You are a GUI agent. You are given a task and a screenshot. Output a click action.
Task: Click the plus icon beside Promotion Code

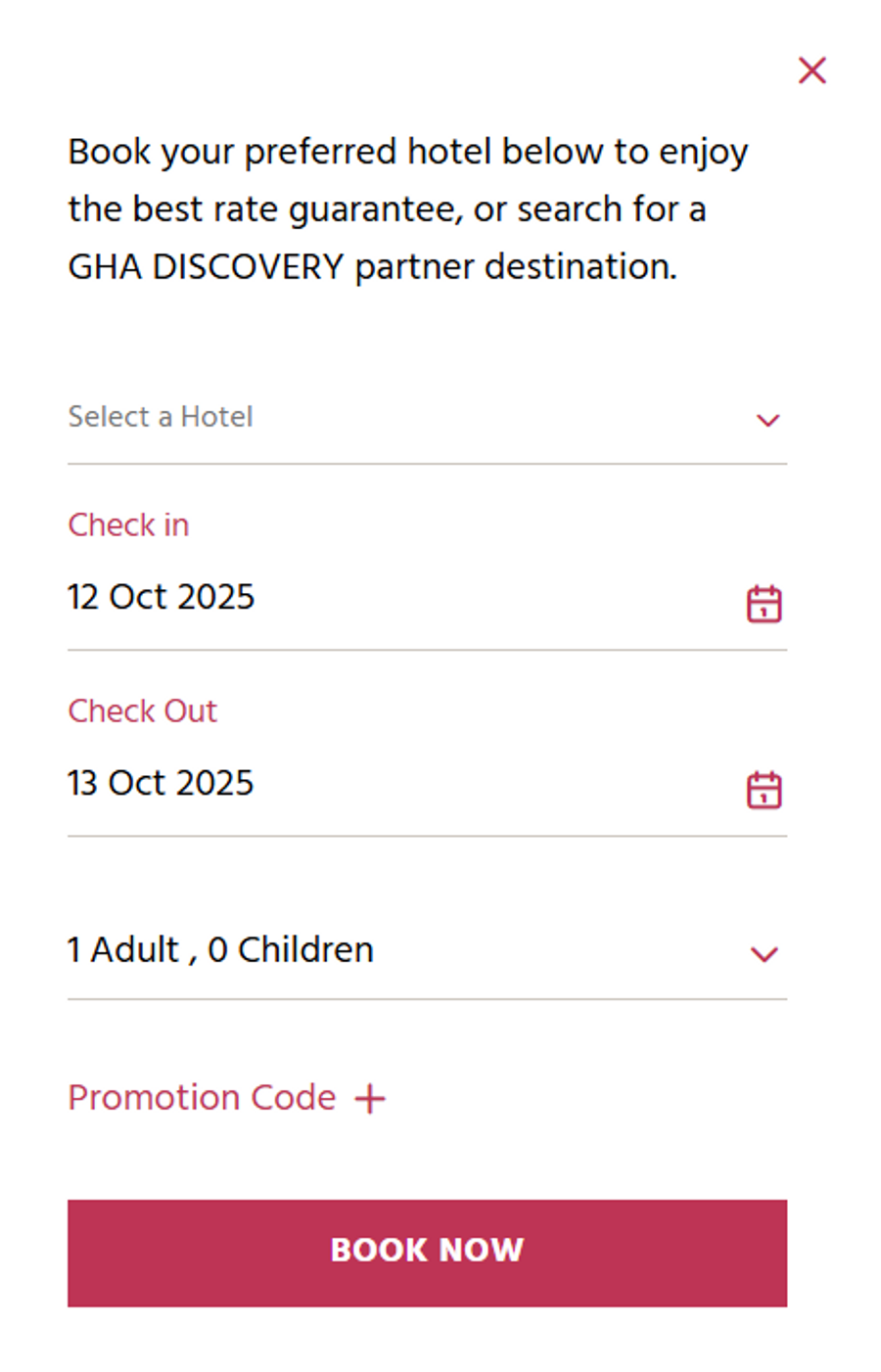click(x=370, y=1099)
